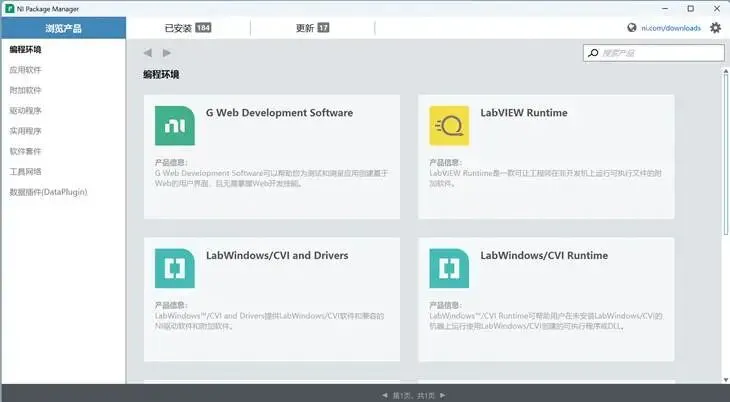Select the 编程环境 category

pyautogui.click(x=26, y=49)
